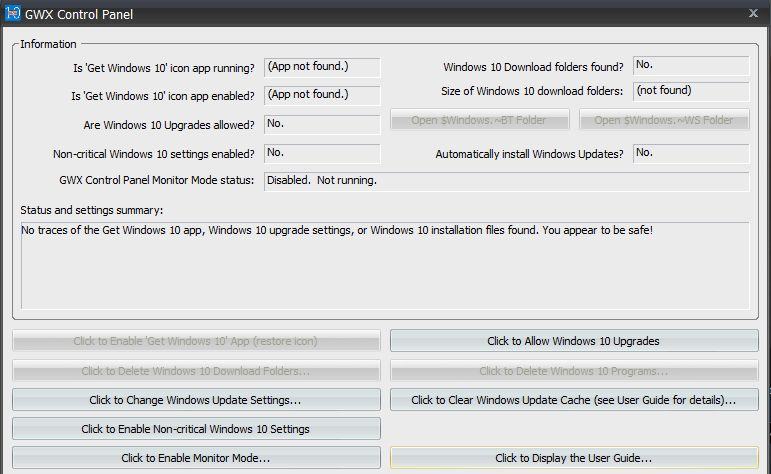Click the 'icon app enabled?' status field
Screen dimensions: 771x474
pos(322,95)
